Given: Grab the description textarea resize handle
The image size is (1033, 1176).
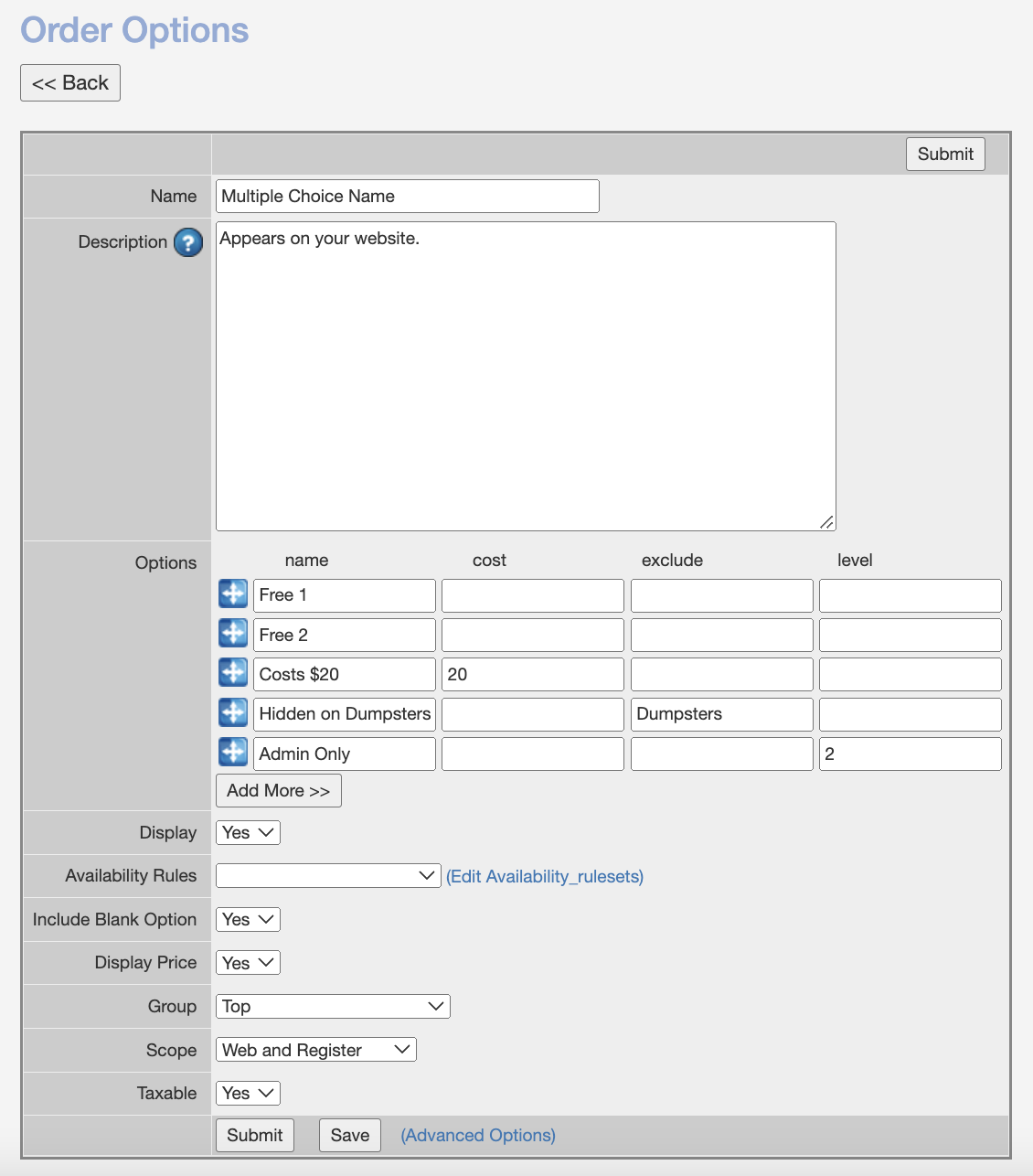Looking at the screenshot, I should pyautogui.click(x=826, y=522).
